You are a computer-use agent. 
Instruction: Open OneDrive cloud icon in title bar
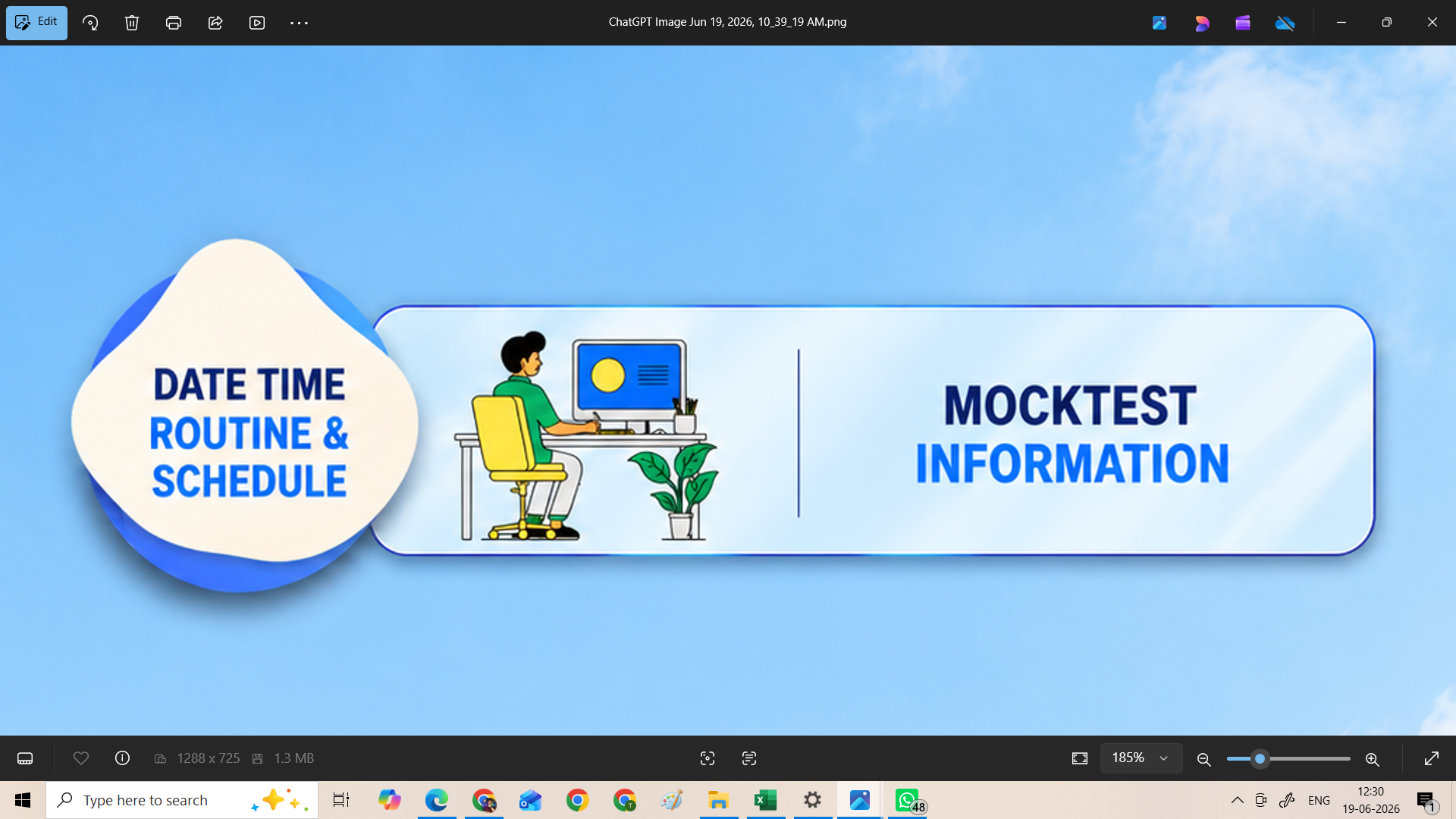pos(1285,23)
